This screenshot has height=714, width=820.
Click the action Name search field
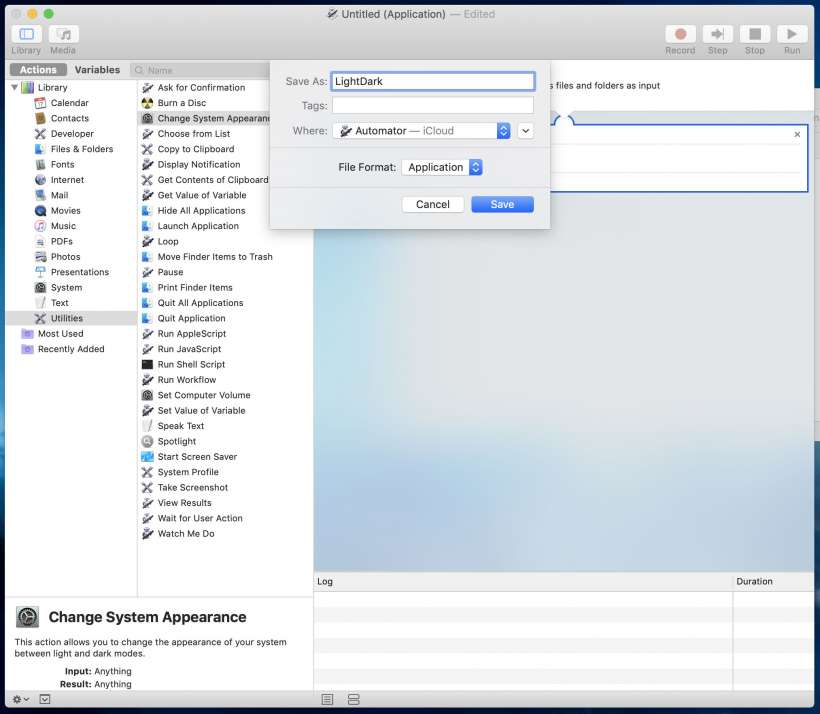pyautogui.click(x=201, y=70)
